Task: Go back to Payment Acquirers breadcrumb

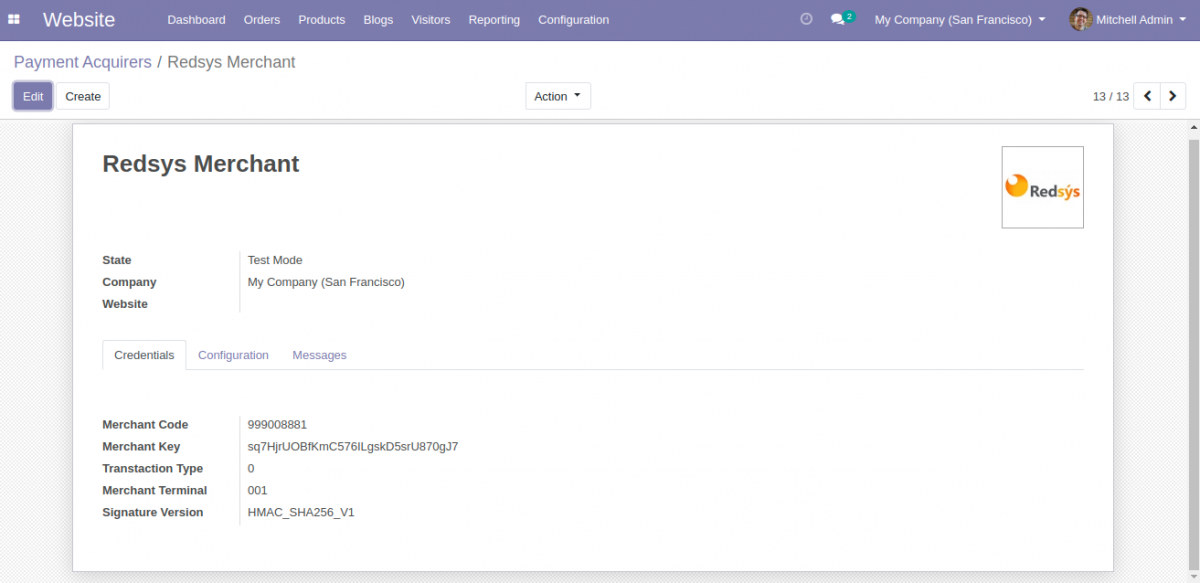Action: [83, 62]
